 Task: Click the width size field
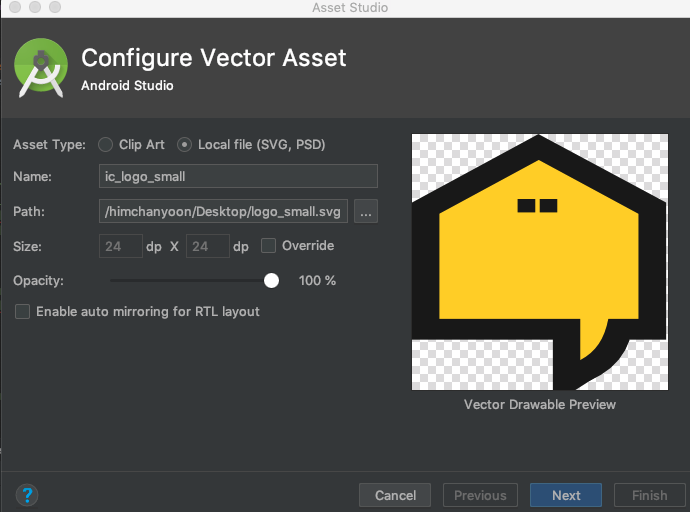coord(121,246)
